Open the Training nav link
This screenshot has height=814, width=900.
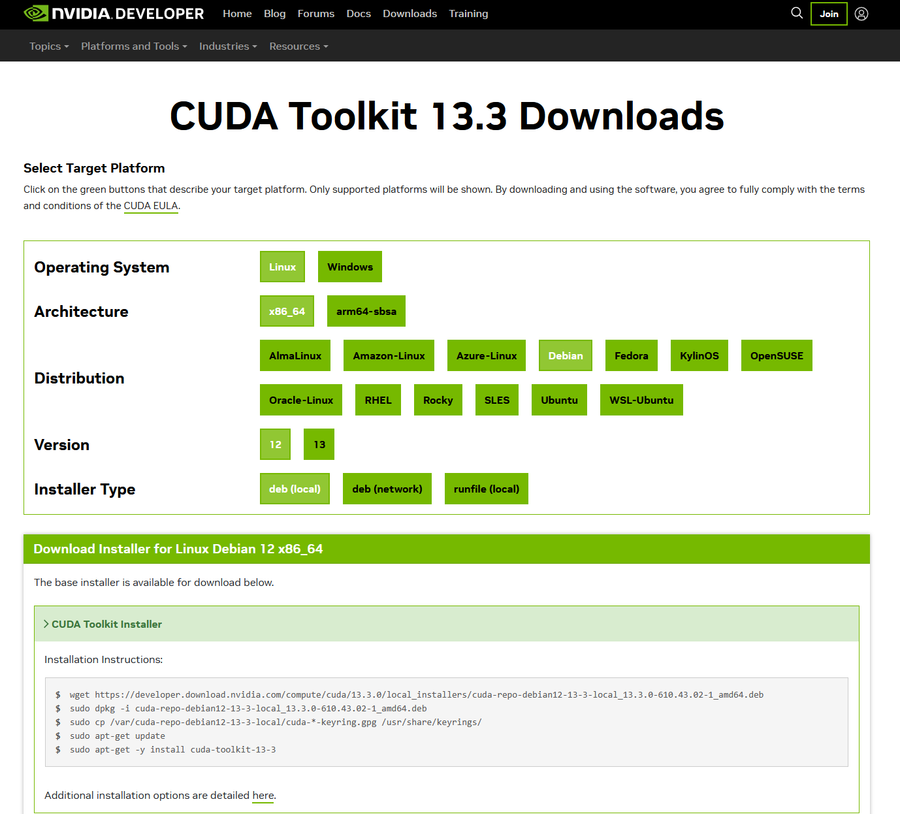point(468,13)
